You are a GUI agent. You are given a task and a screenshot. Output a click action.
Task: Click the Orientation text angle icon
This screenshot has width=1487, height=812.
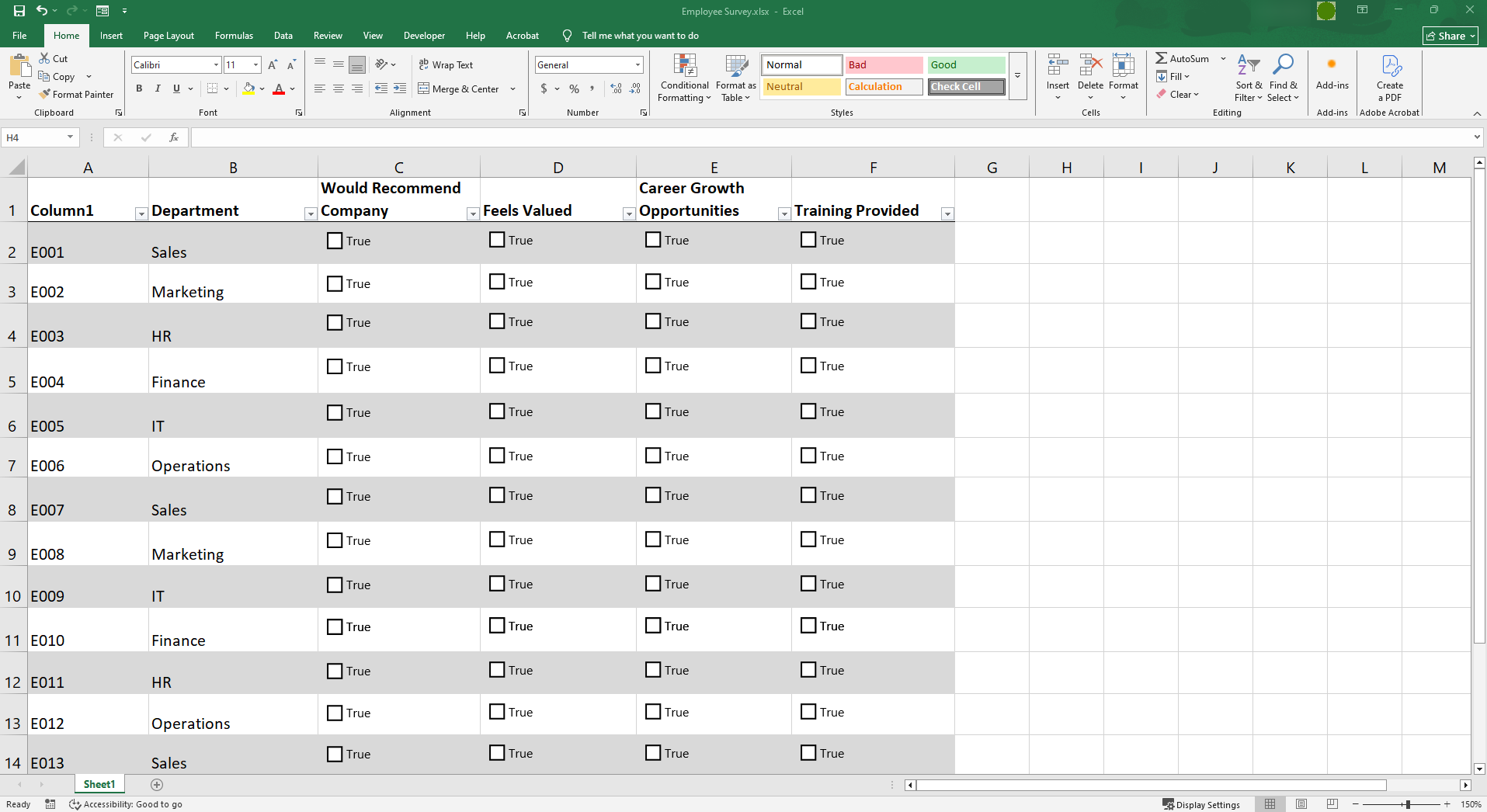point(381,64)
